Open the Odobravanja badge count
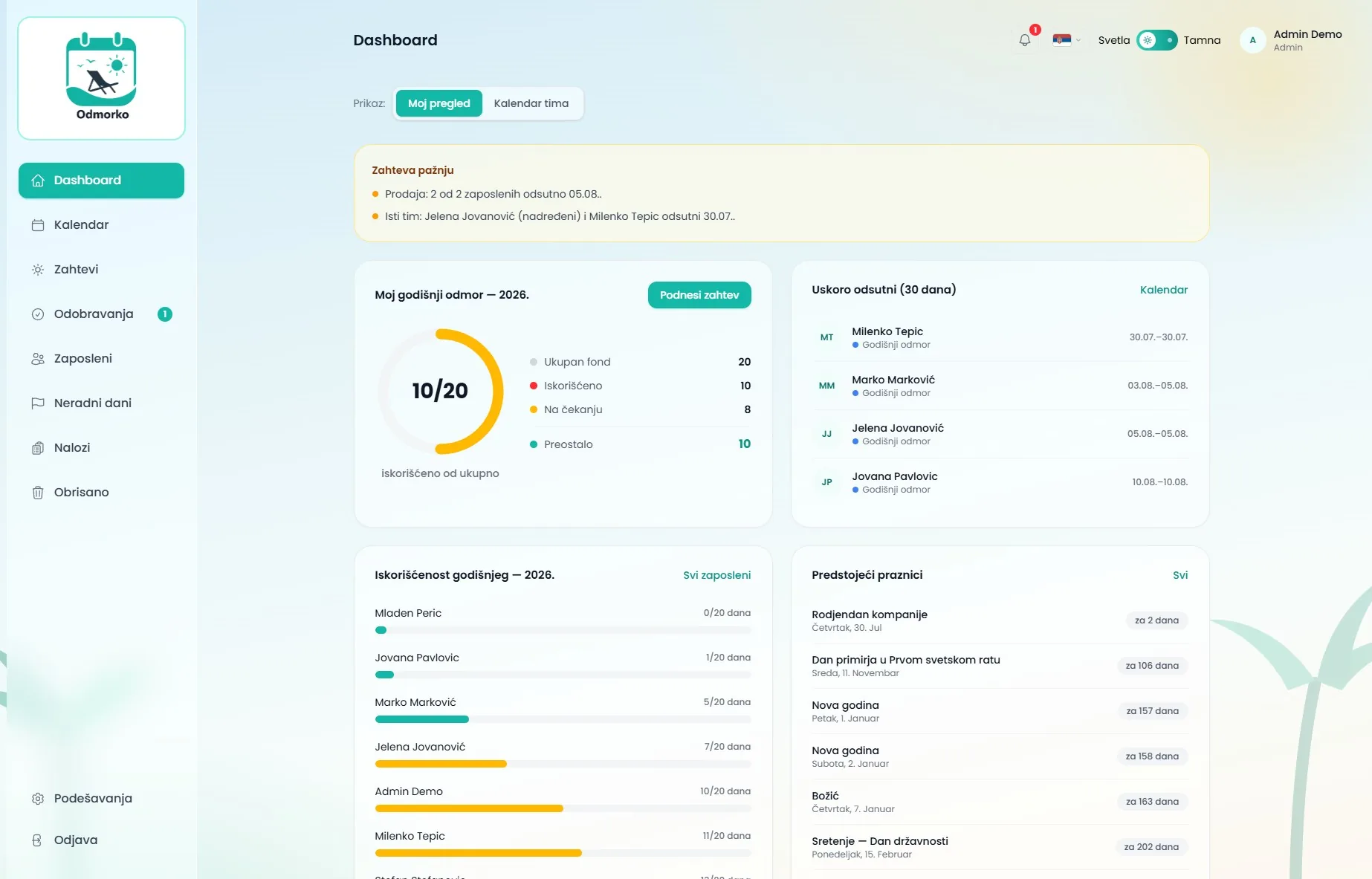 coord(165,314)
